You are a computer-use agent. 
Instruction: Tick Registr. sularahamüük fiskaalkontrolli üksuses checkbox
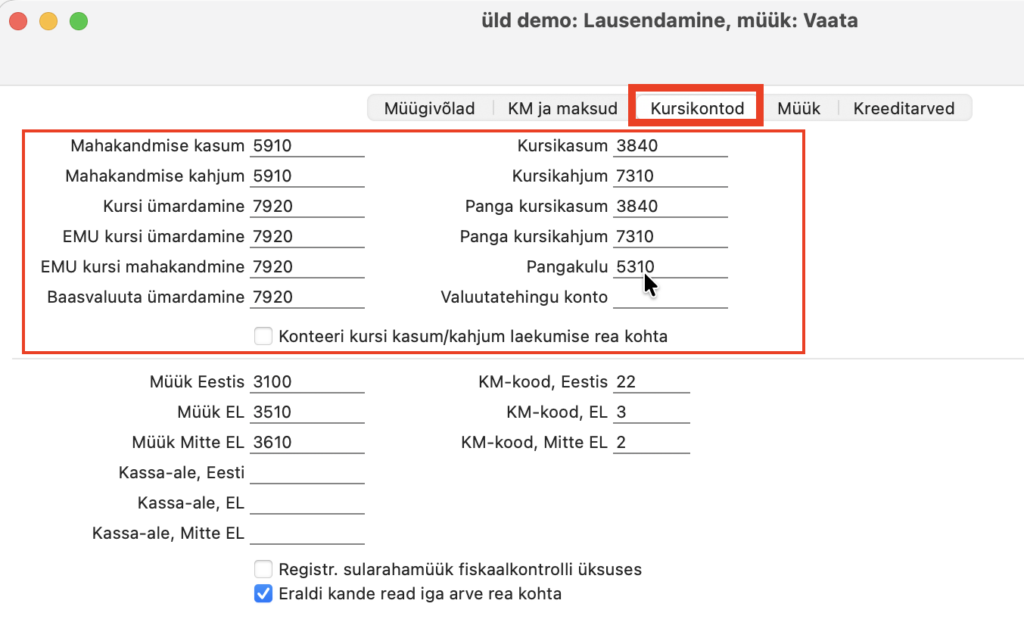tap(263, 569)
